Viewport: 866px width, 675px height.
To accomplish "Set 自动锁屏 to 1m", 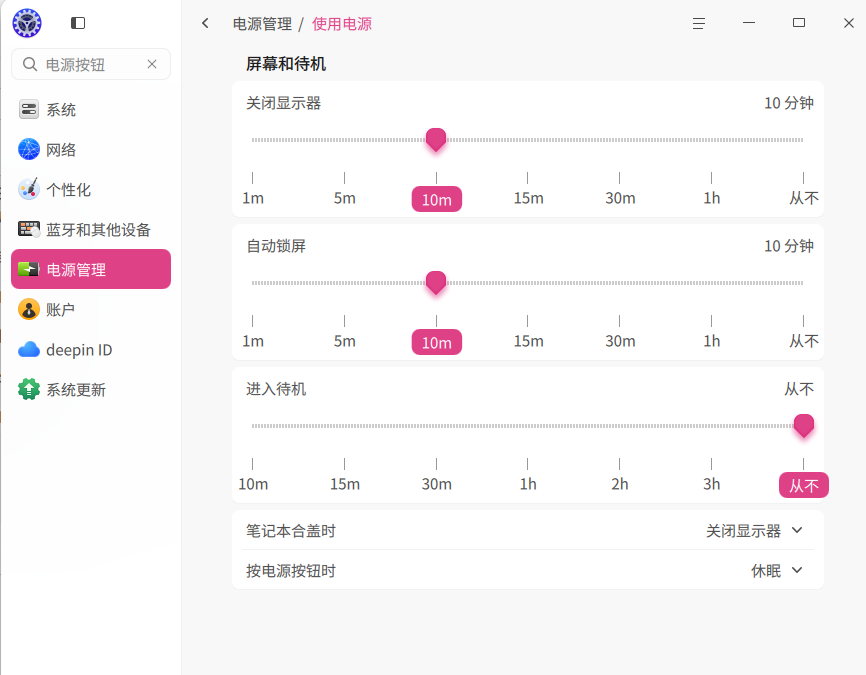I will pyautogui.click(x=252, y=341).
